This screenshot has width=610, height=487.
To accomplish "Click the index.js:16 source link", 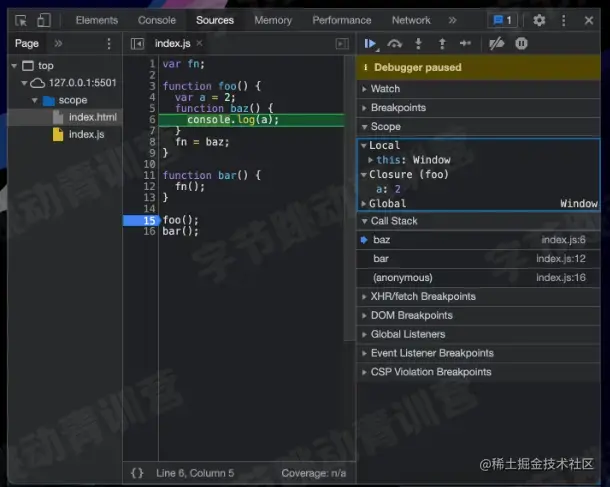I will click(x=561, y=277).
